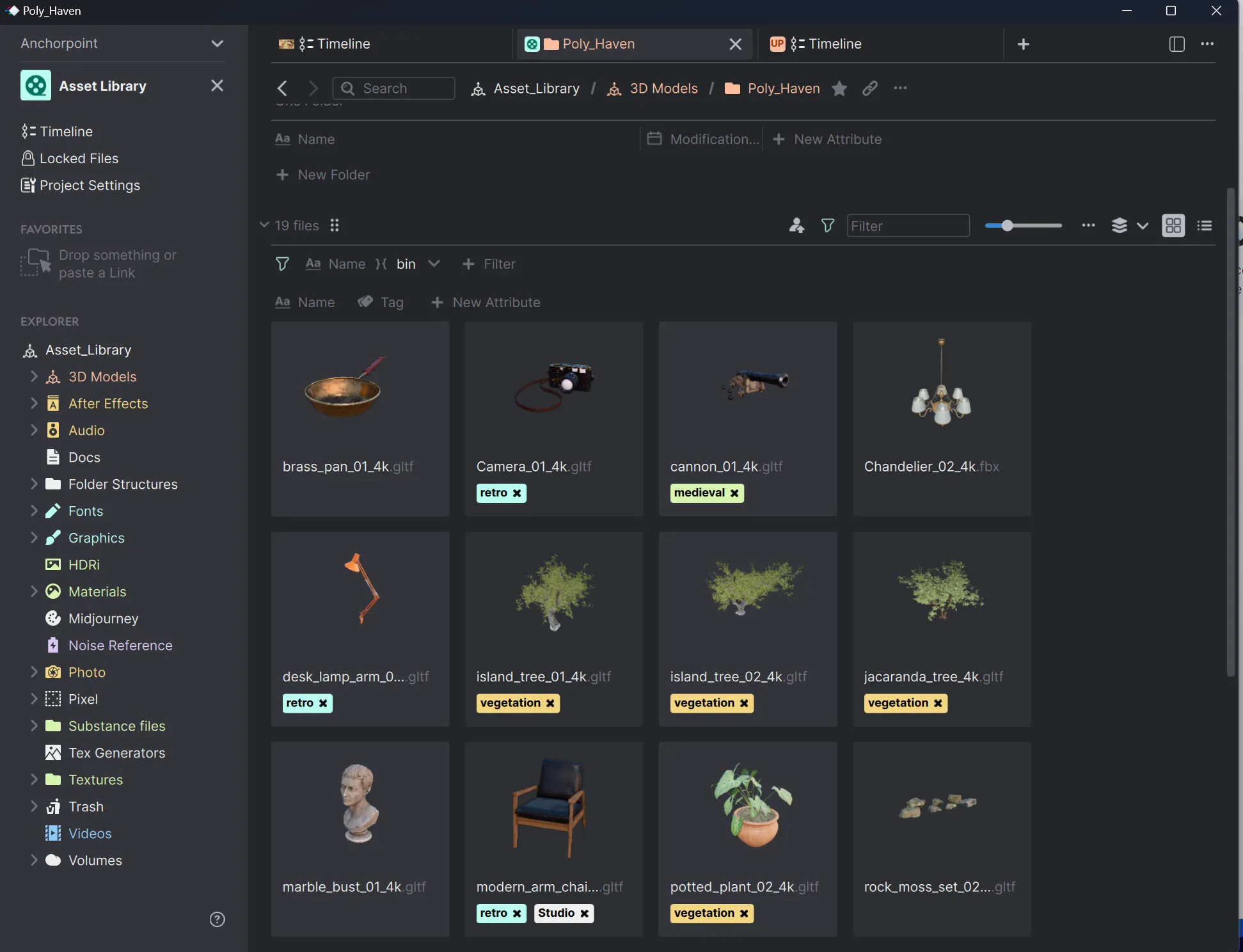
Task: Collapse the 19 files section
Action: 264,225
